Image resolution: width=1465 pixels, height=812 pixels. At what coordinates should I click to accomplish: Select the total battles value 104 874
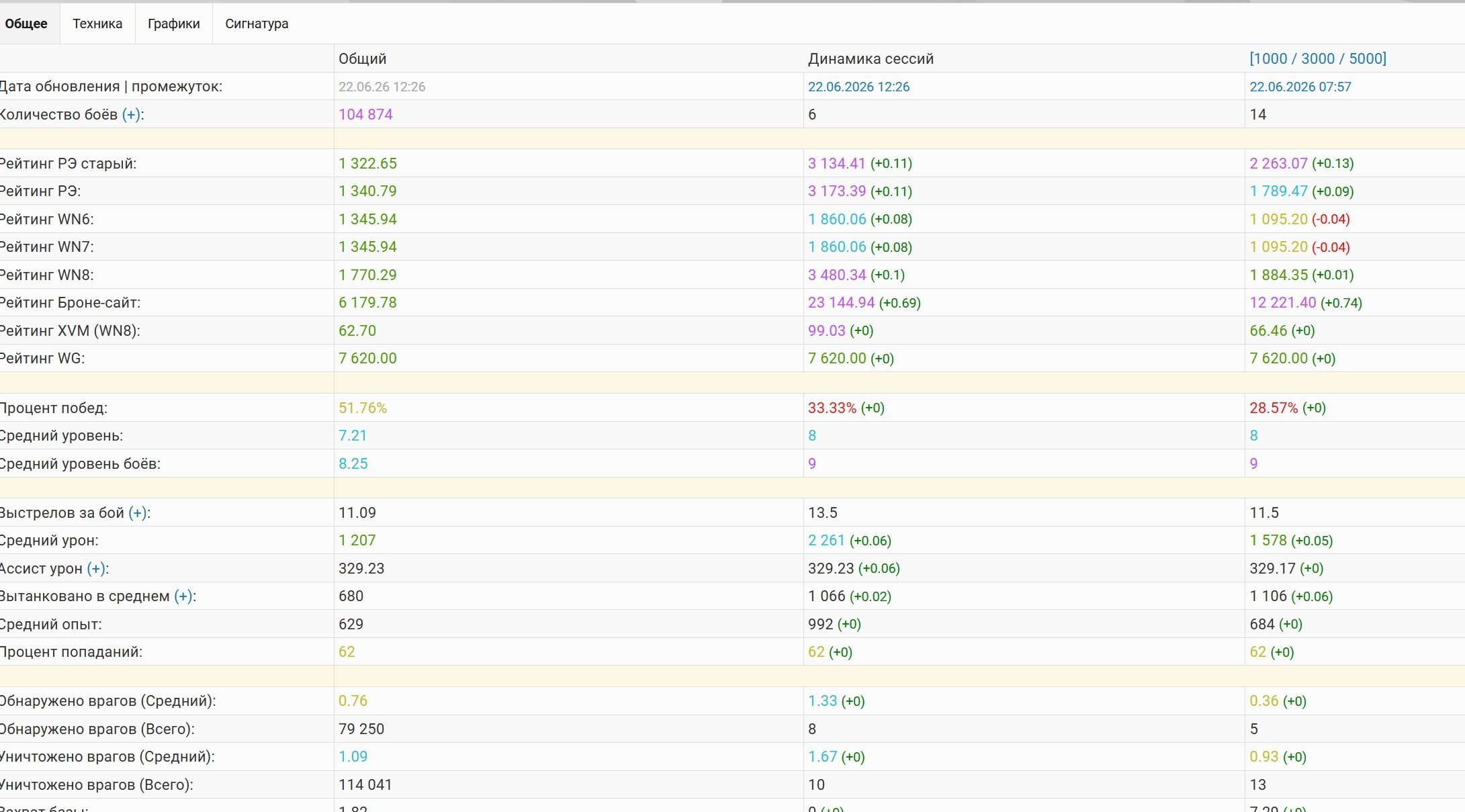click(365, 115)
